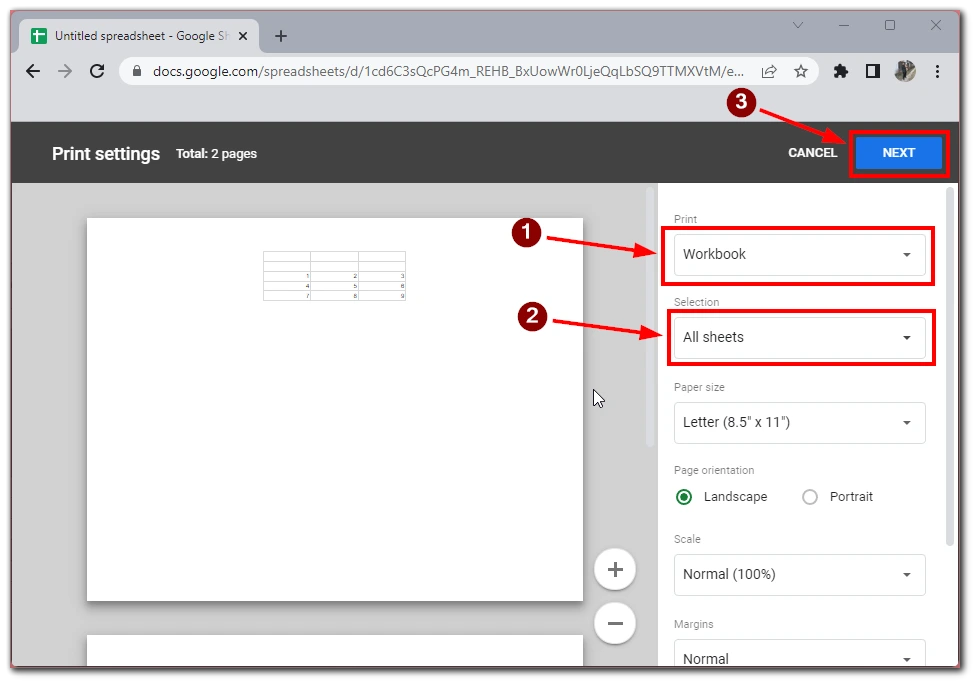Change the Scale Normal (100%) dropdown
The width and height of the screenshot is (978, 686).
(799, 575)
